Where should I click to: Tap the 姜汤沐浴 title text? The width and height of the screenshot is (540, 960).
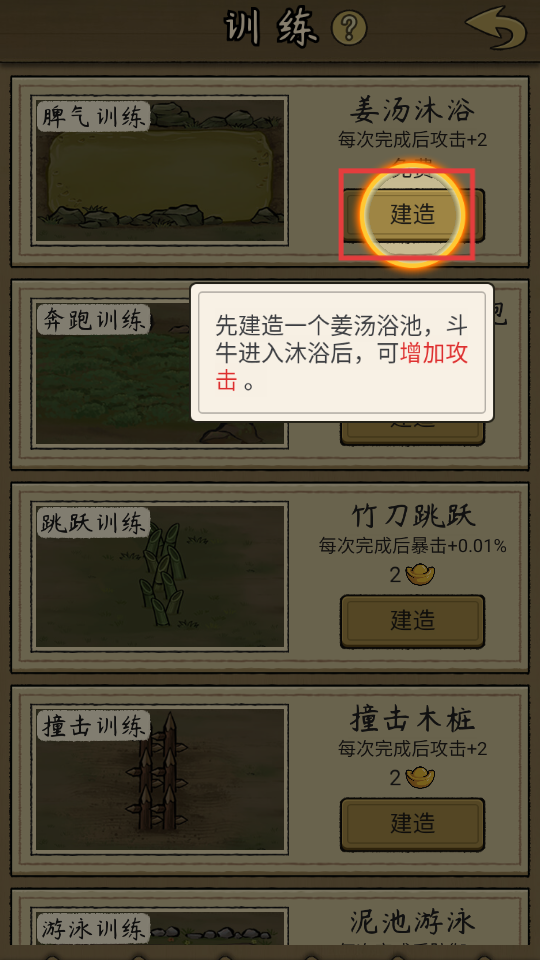413,112
